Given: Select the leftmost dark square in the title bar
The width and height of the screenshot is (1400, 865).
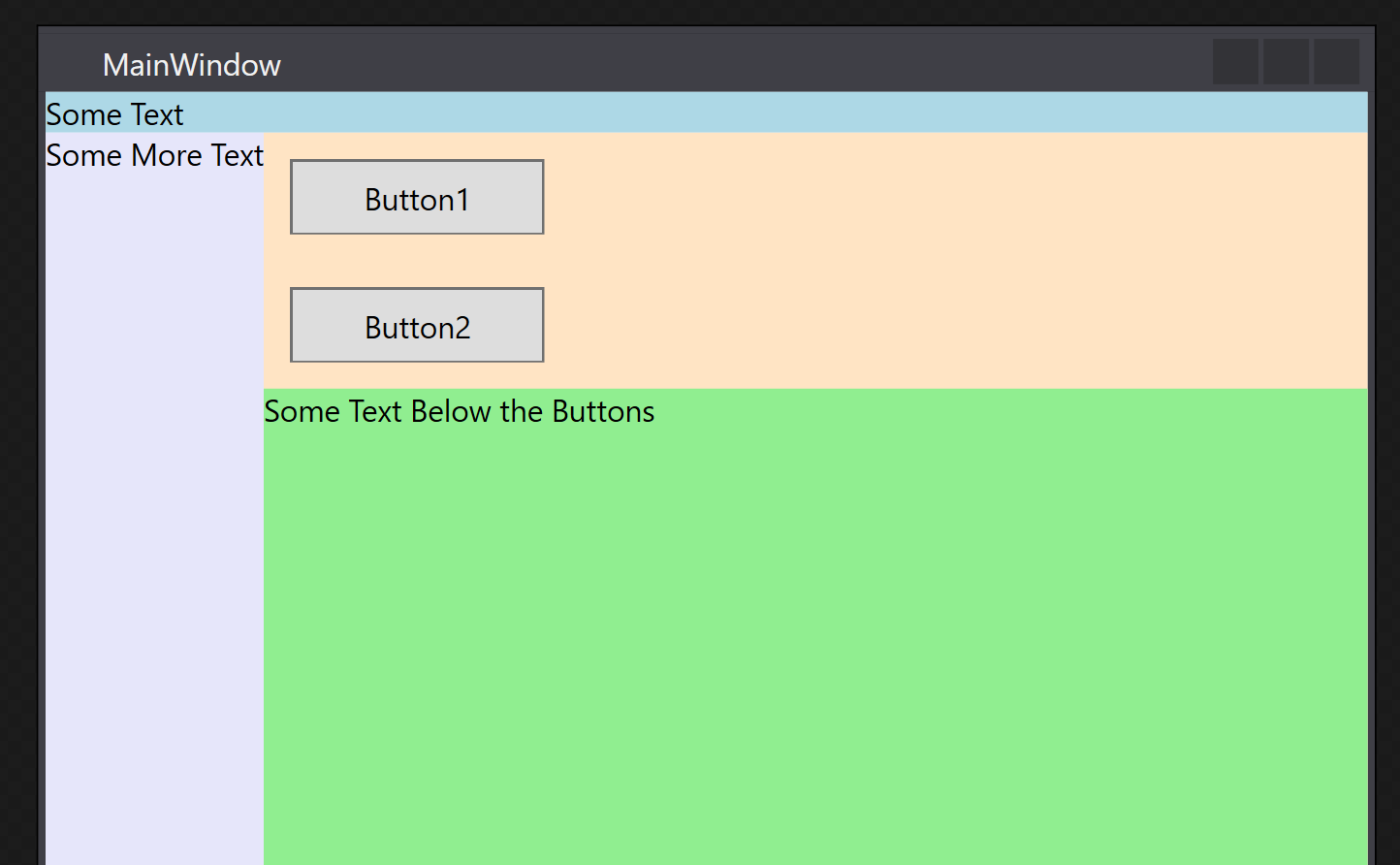Looking at the screenshot, I should [1236, 62].
